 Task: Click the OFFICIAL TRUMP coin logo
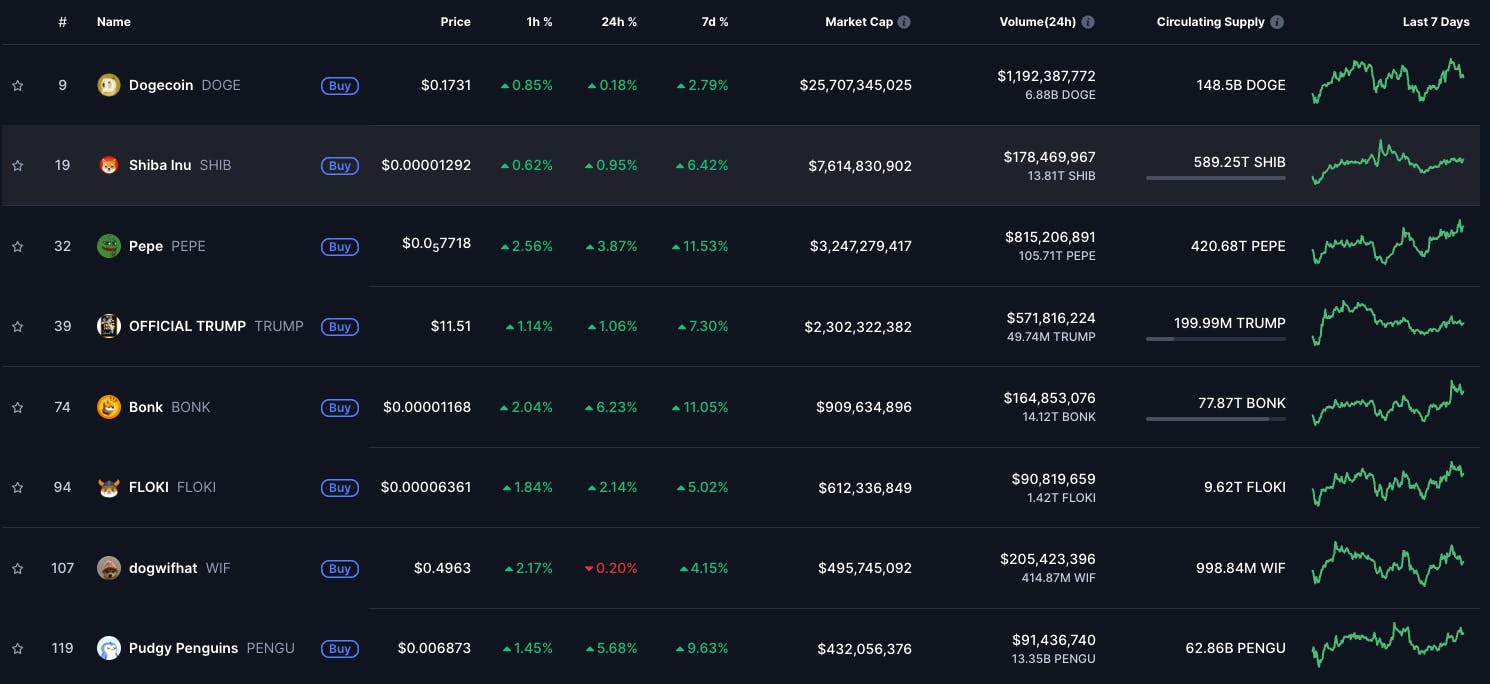(x=109, y=326)
